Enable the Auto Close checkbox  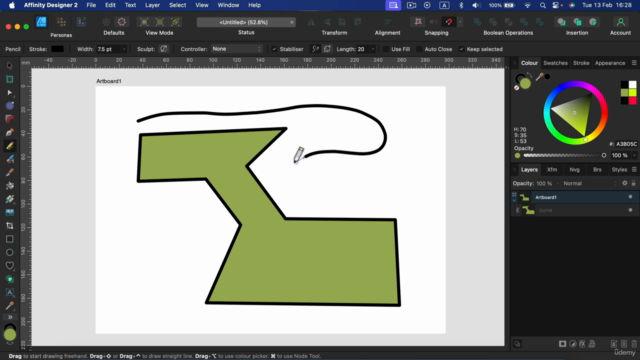coord(419,49)
